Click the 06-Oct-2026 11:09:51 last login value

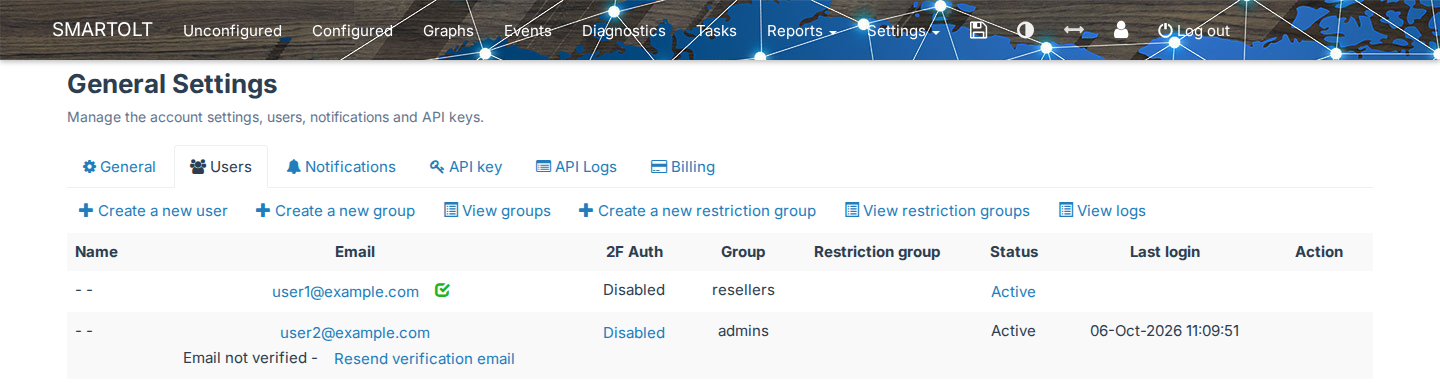(1165, 331)
